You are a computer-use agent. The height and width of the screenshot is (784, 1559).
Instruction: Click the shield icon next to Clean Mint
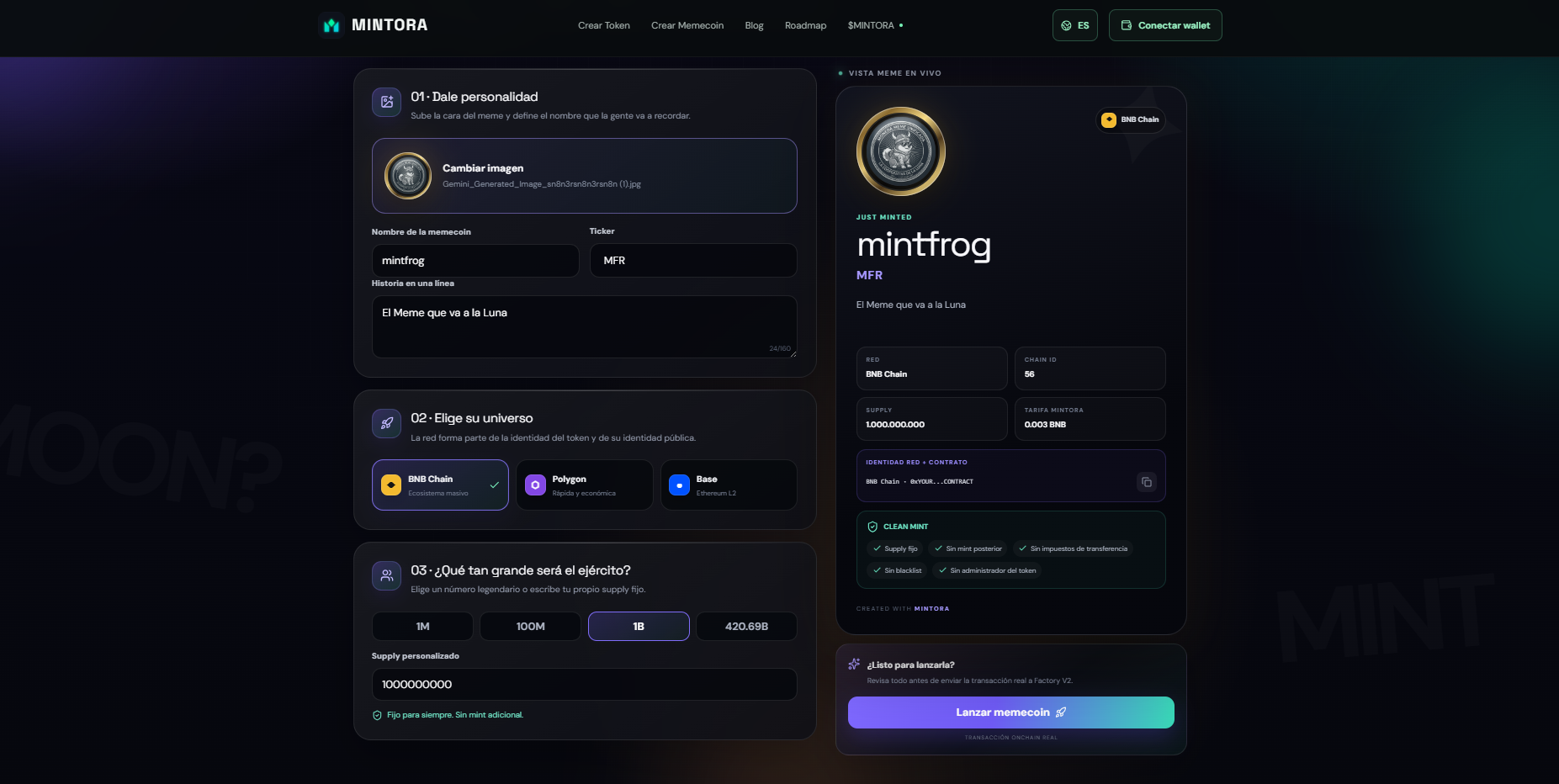click(x=872, y=527)
